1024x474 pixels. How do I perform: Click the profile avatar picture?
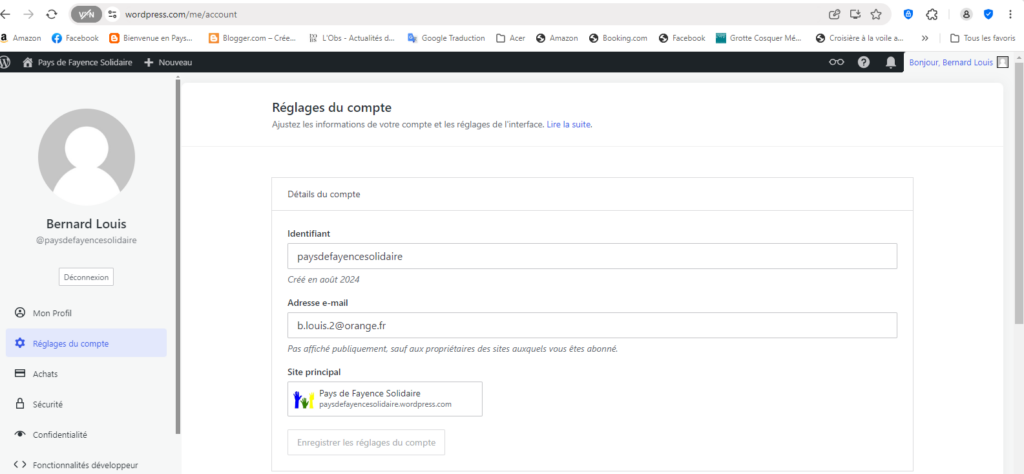point(86,158)
